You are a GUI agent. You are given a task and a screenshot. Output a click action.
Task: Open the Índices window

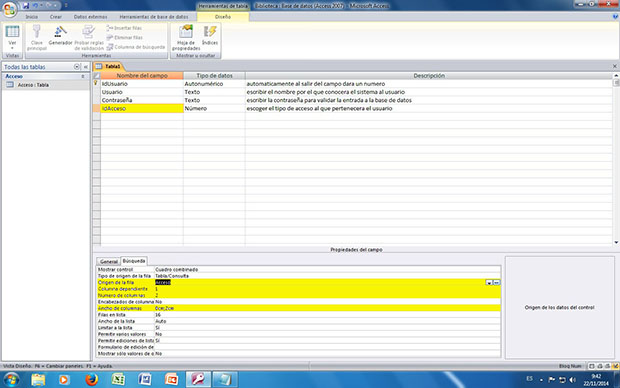[x=210, y=36]
